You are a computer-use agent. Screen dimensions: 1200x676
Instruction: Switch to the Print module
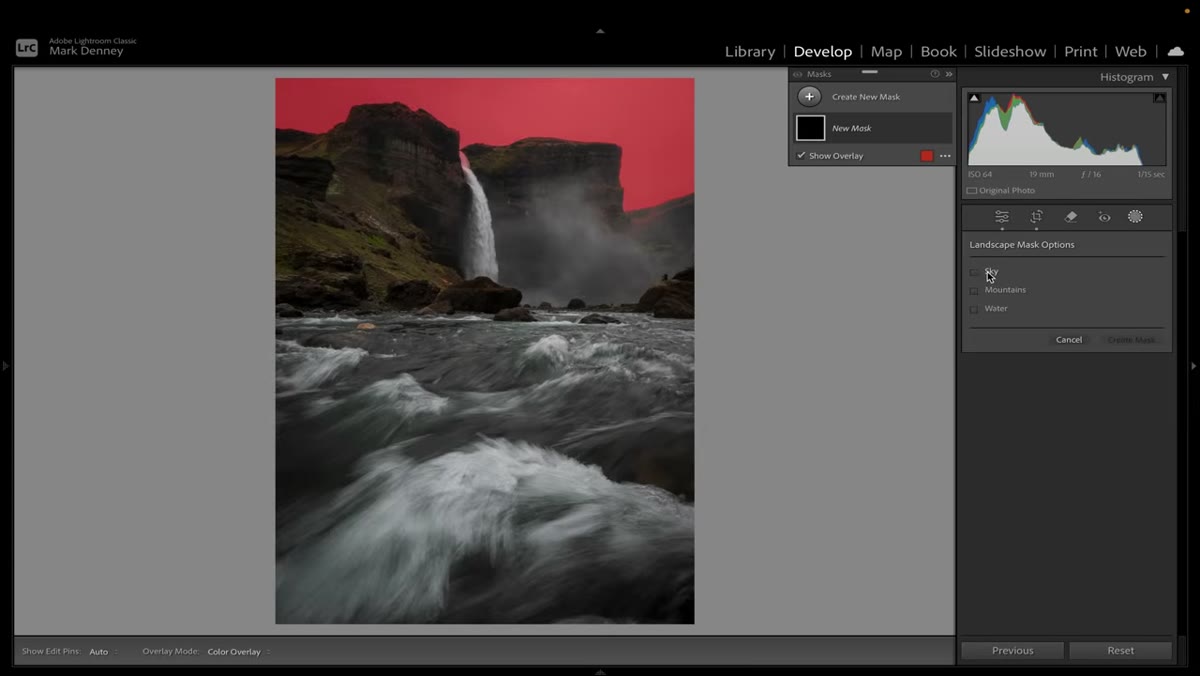pyautogui.click(x=1080, y=52)
